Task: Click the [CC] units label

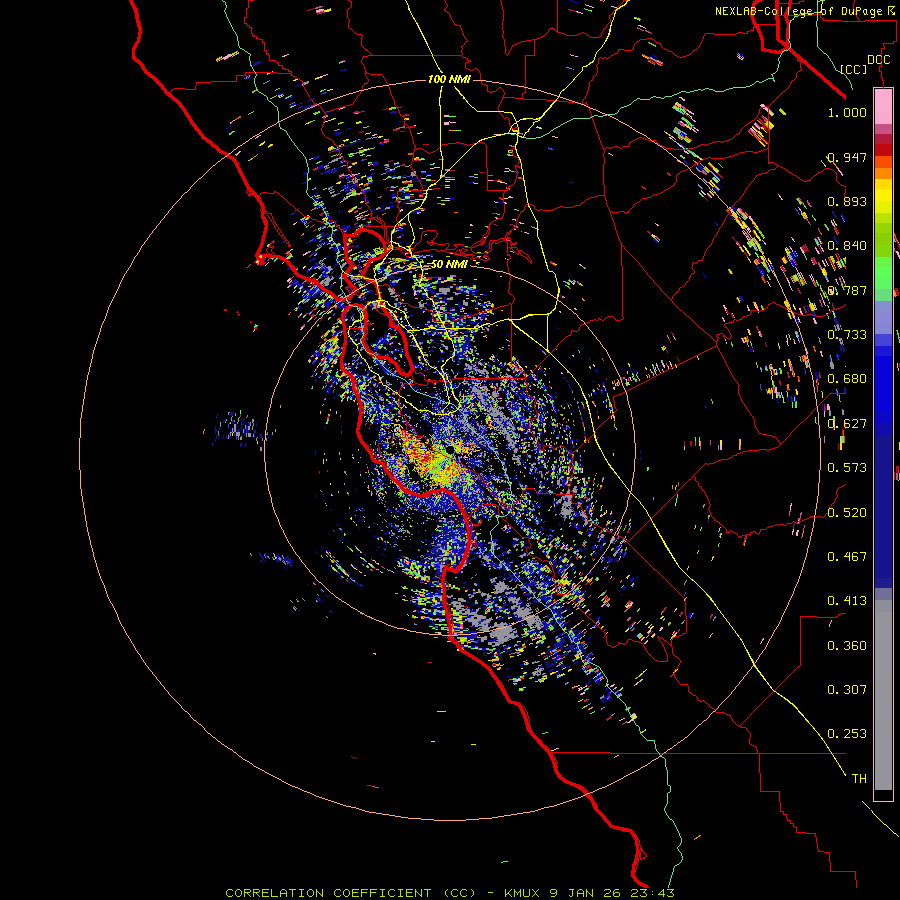Action: click(854, 69)
